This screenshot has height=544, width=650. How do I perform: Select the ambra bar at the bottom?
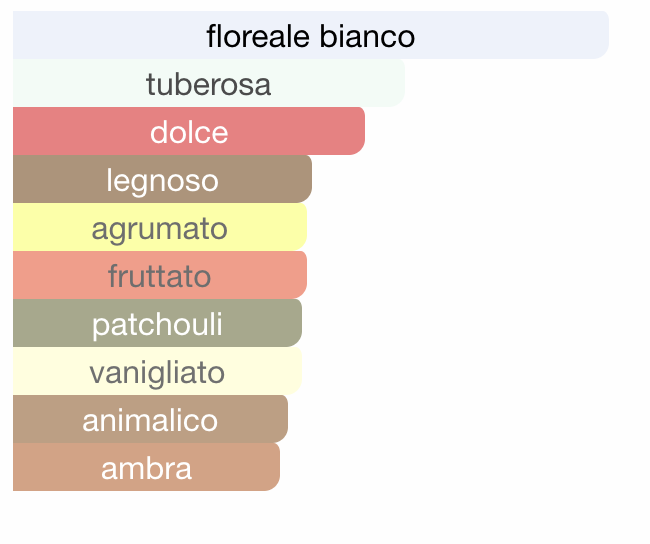pos(146,467)
